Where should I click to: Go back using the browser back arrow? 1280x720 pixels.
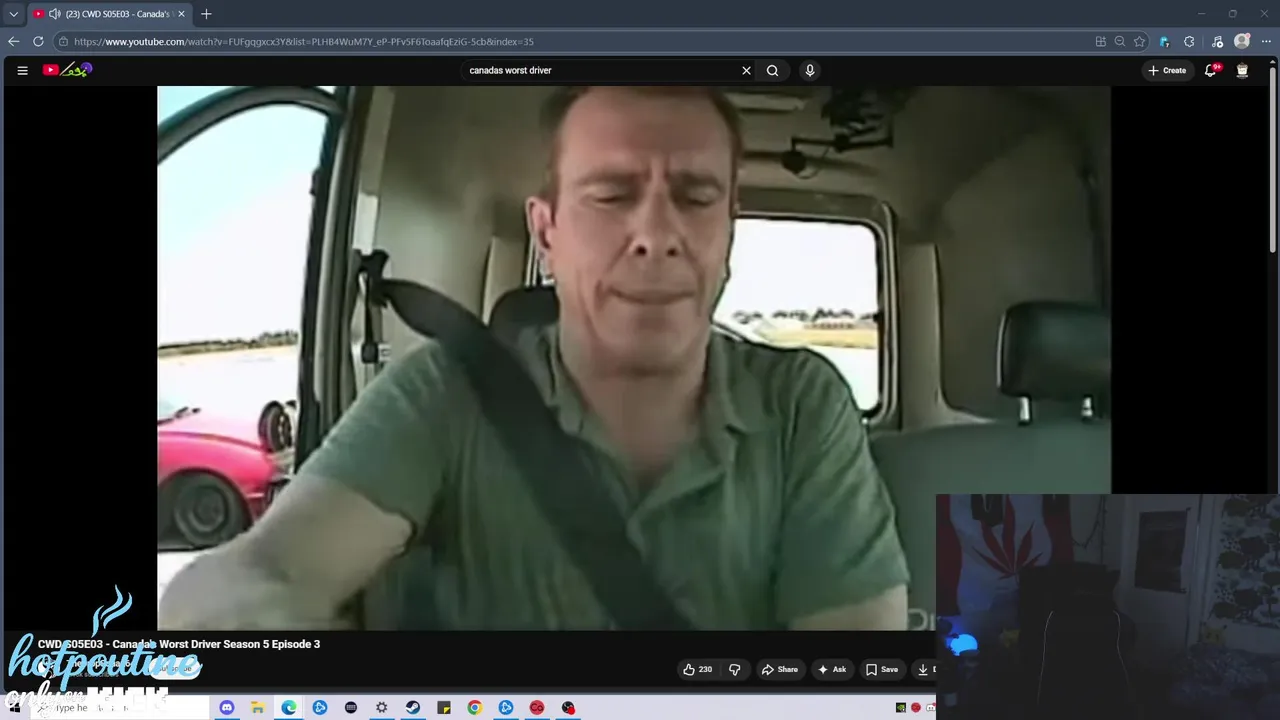[13, 41]
